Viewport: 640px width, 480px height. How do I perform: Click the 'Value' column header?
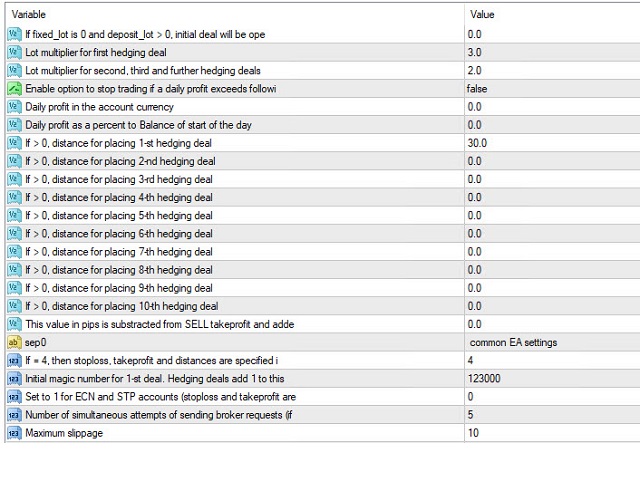tap(481, 15)
